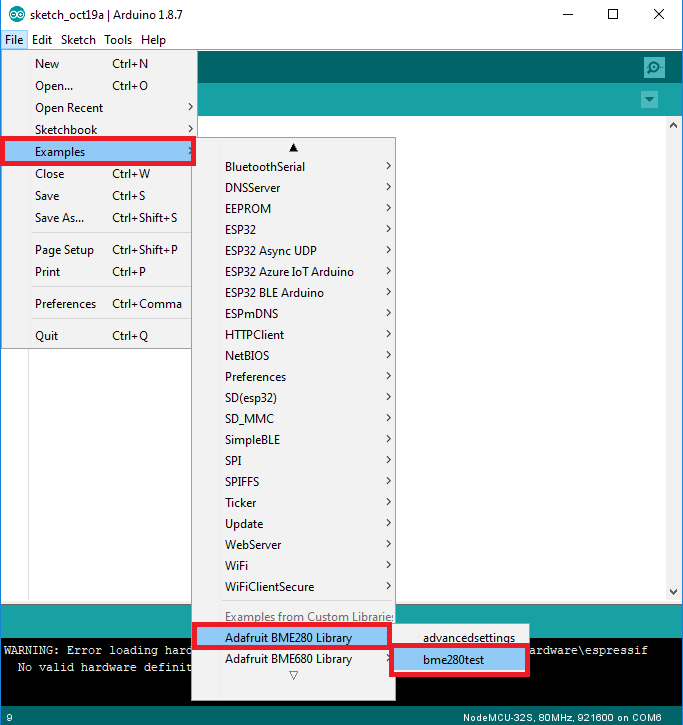
Task: Open the advancedsettings example sketch
Action: click(x=460, y=637)
